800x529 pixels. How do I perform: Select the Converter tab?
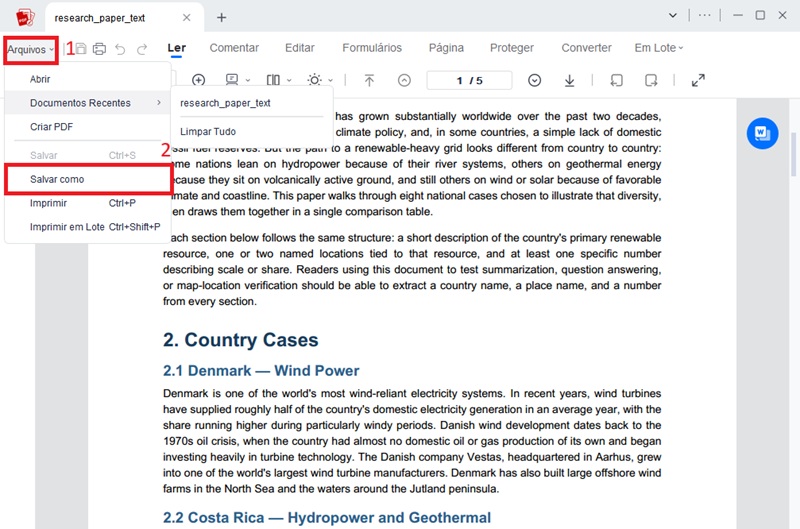tap(586, 48)
